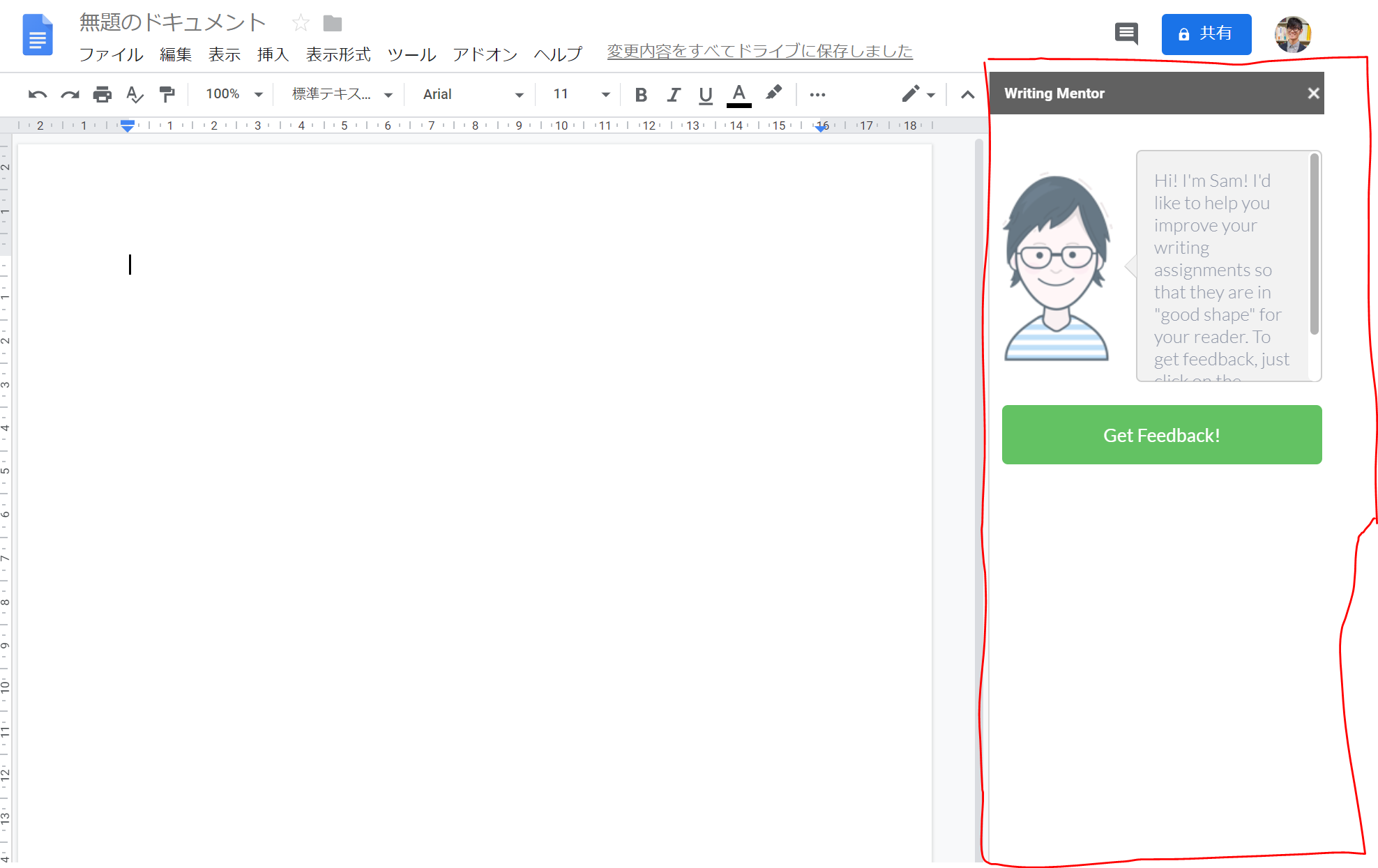Open the comment history icon

(1126, 33)
